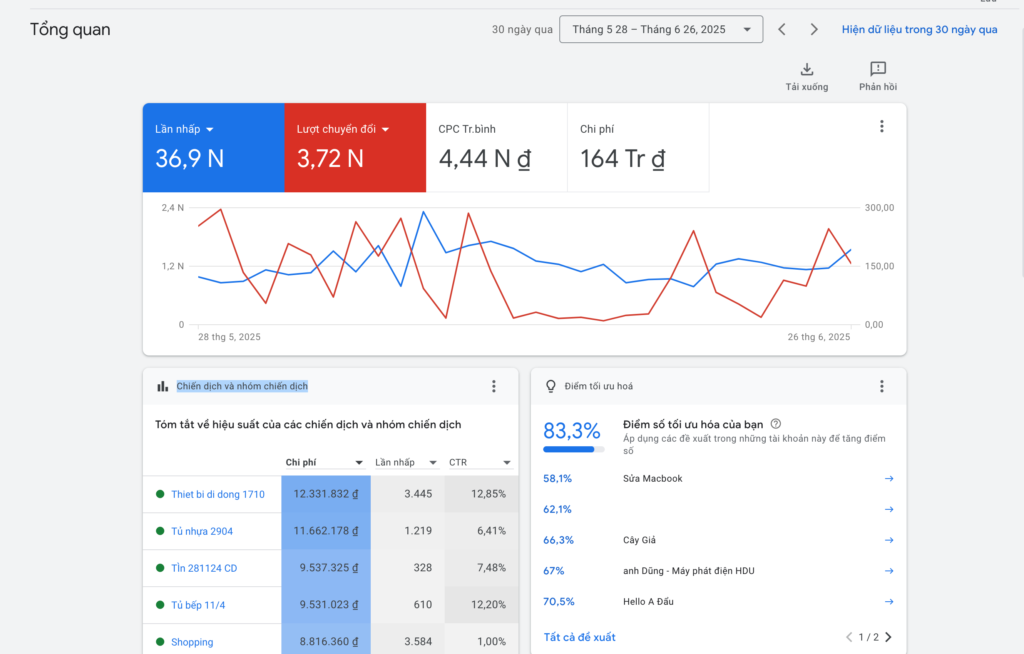Select the Chi phí metric card
Image resolution: width=1024 pixels, height=654 pixels.
click(639, 148)
